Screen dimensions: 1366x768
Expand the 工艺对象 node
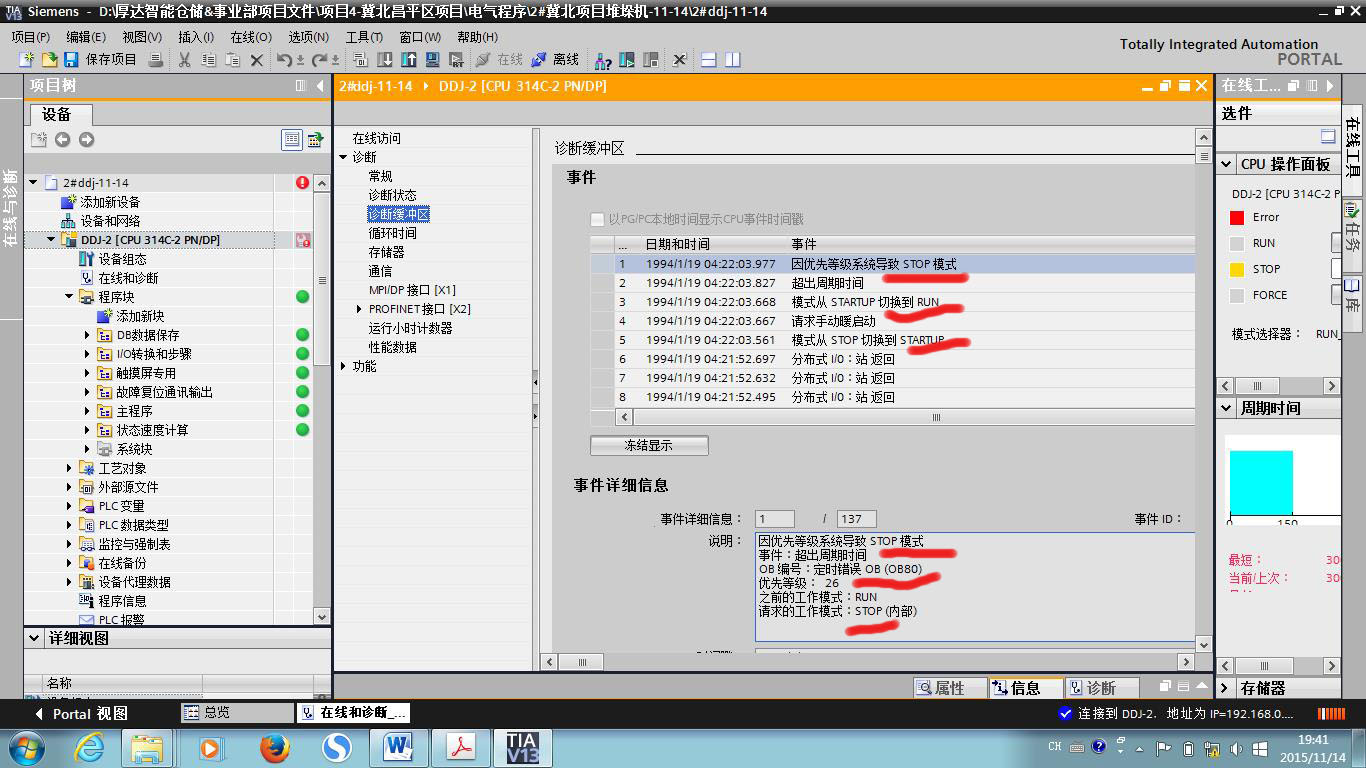point(70,468)
